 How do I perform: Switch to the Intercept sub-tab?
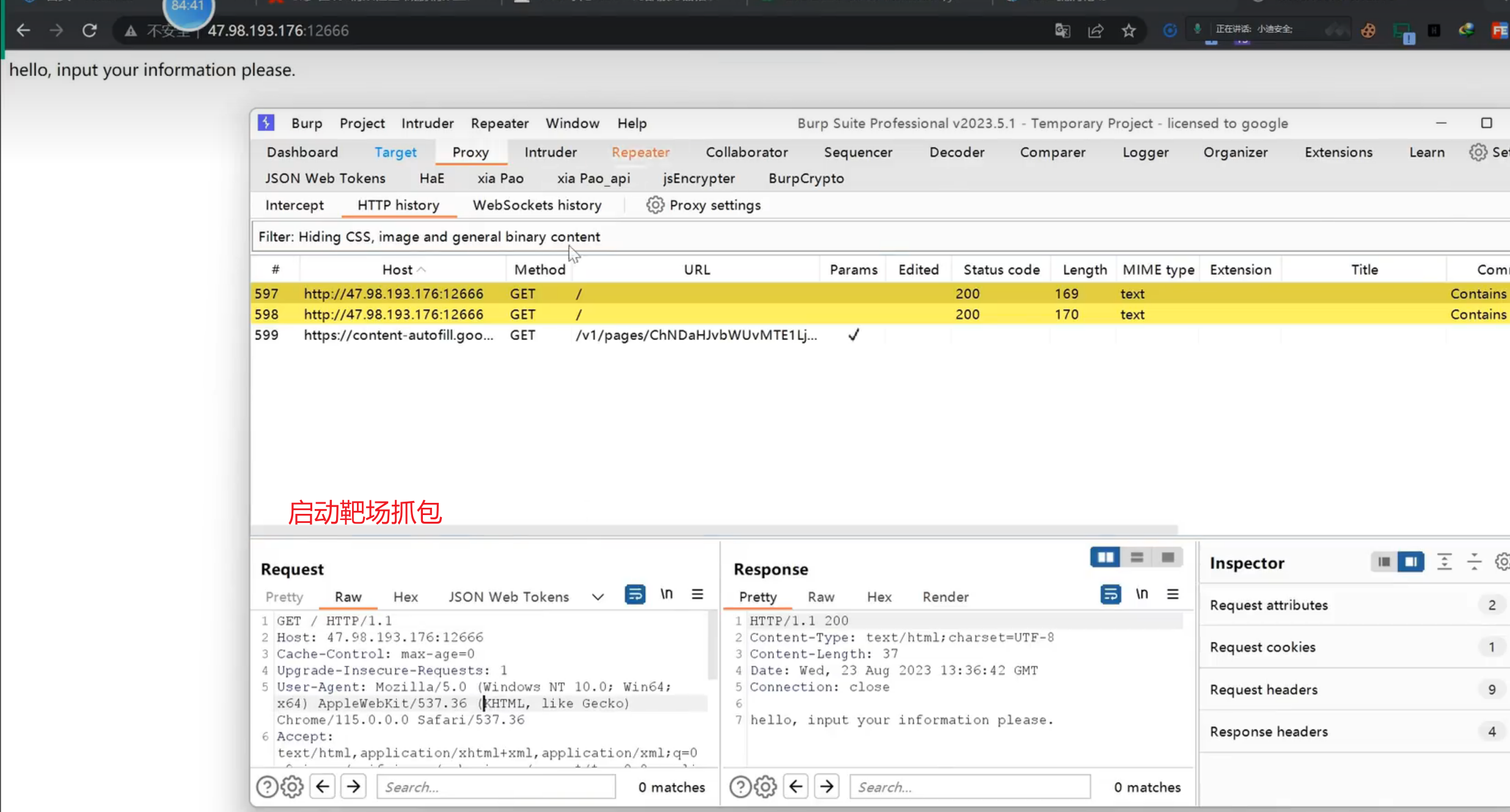295,205
